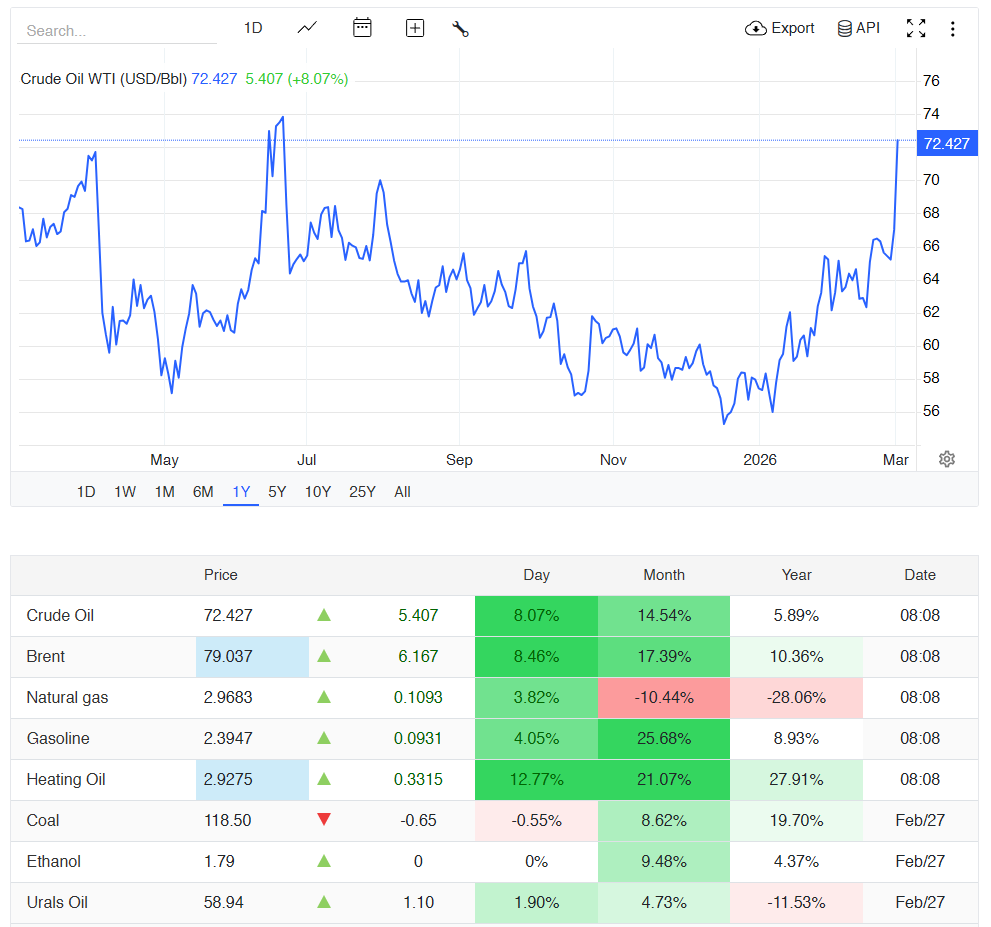The height and width of the screenshot is (927, 991).
Task: Open chart settings gear icon
Action: (x=946, y=459)
